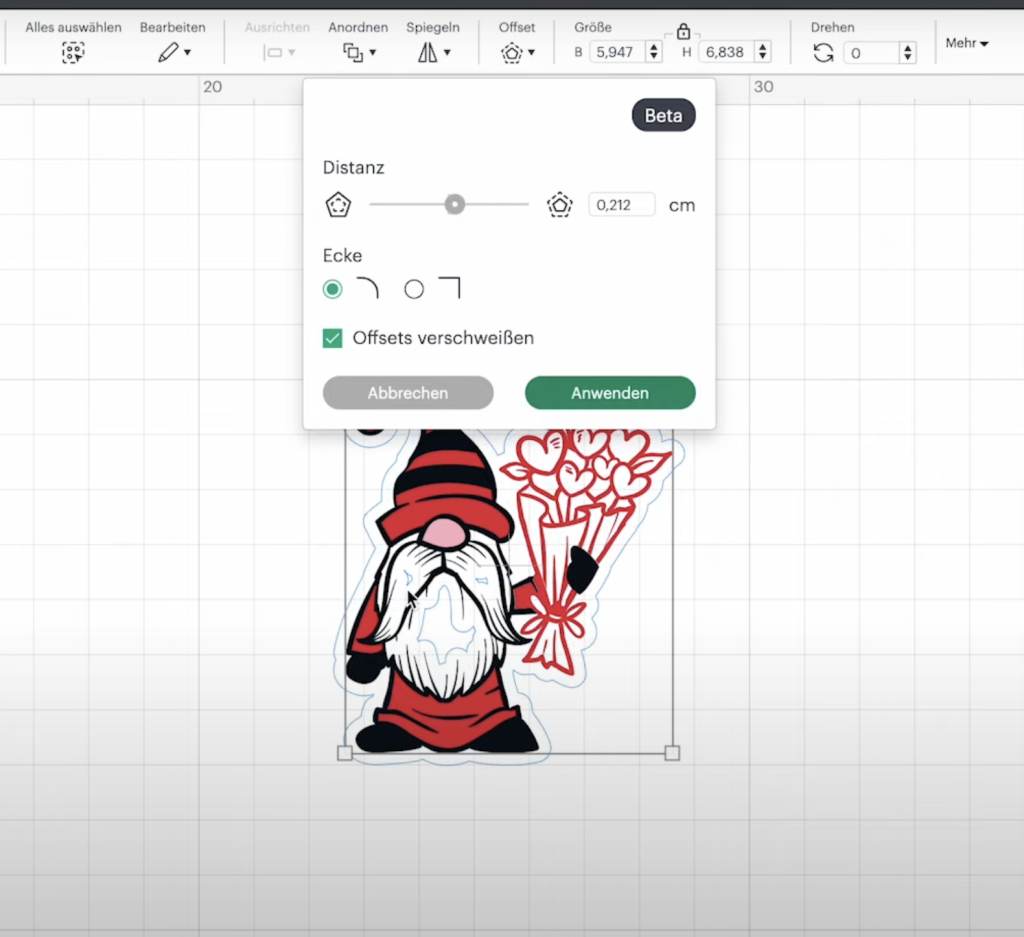Click the larger offset icon beside slider
1024x937 pixels.
(x=559, y=205)
